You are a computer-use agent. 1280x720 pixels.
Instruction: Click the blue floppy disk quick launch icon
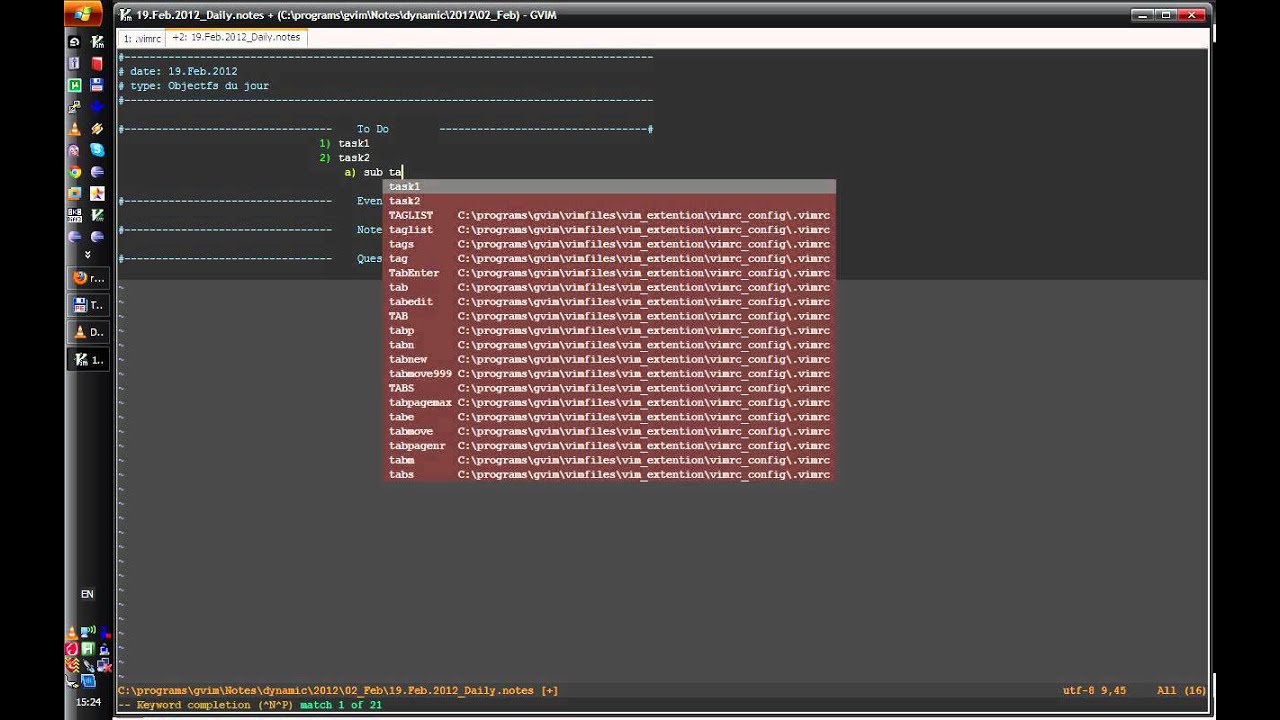(97, 85)
